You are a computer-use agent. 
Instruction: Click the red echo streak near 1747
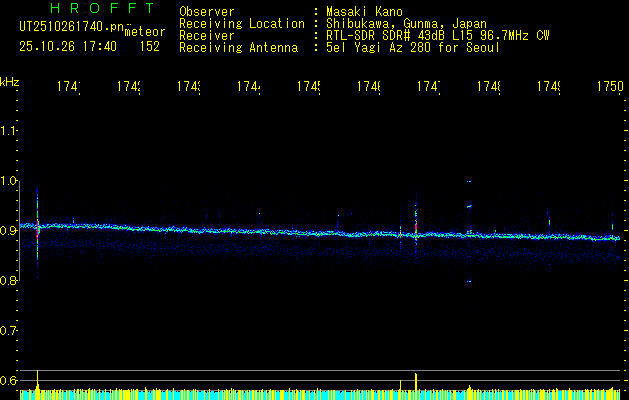(x=416, y=227)
